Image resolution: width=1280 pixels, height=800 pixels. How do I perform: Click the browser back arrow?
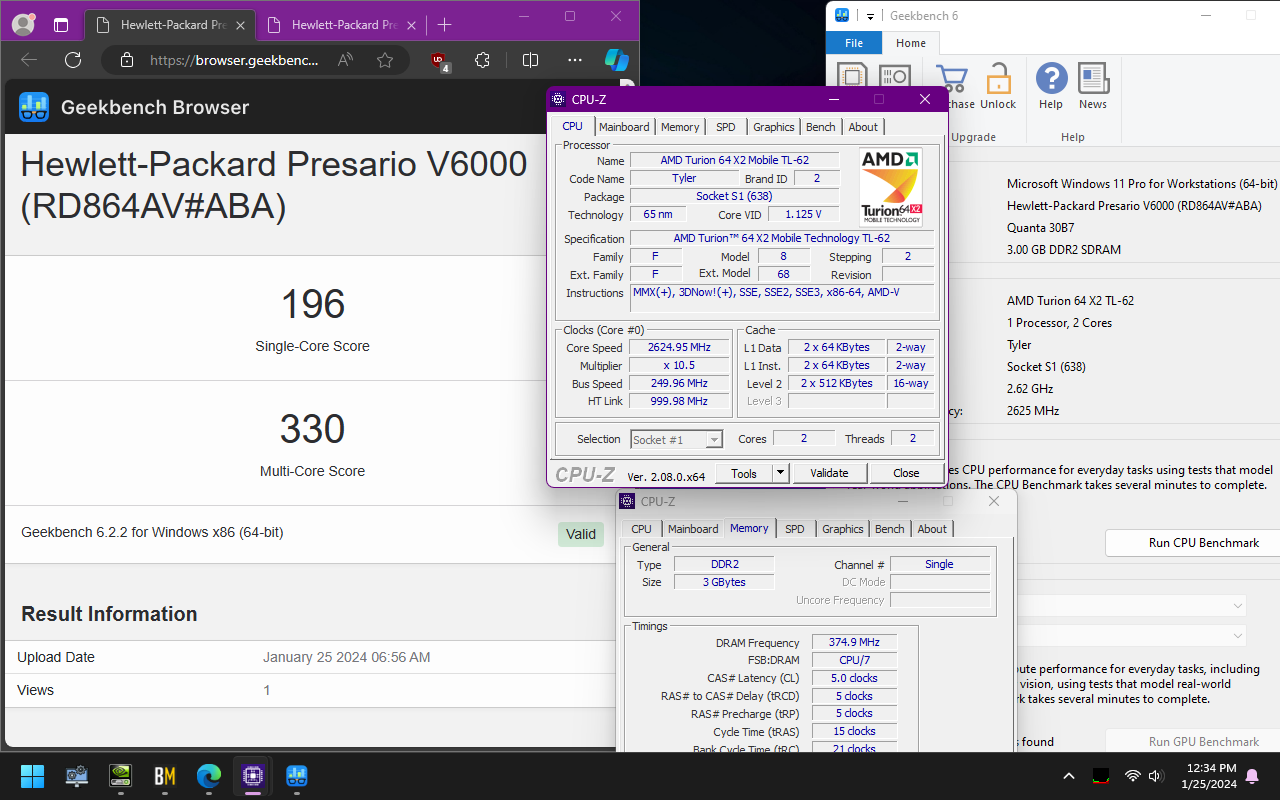(29, 60)
